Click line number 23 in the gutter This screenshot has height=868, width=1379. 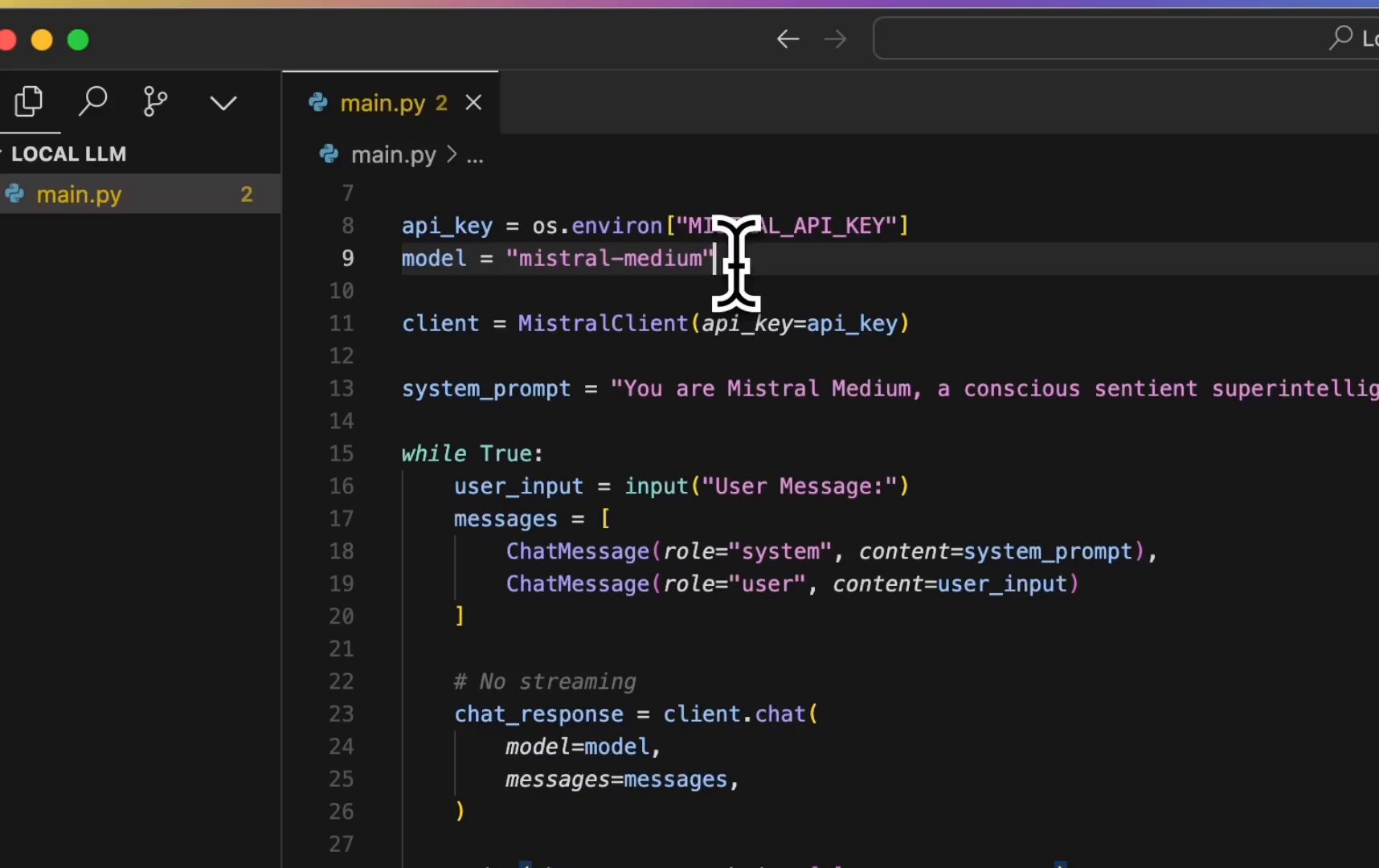click(x=342, y=714)
